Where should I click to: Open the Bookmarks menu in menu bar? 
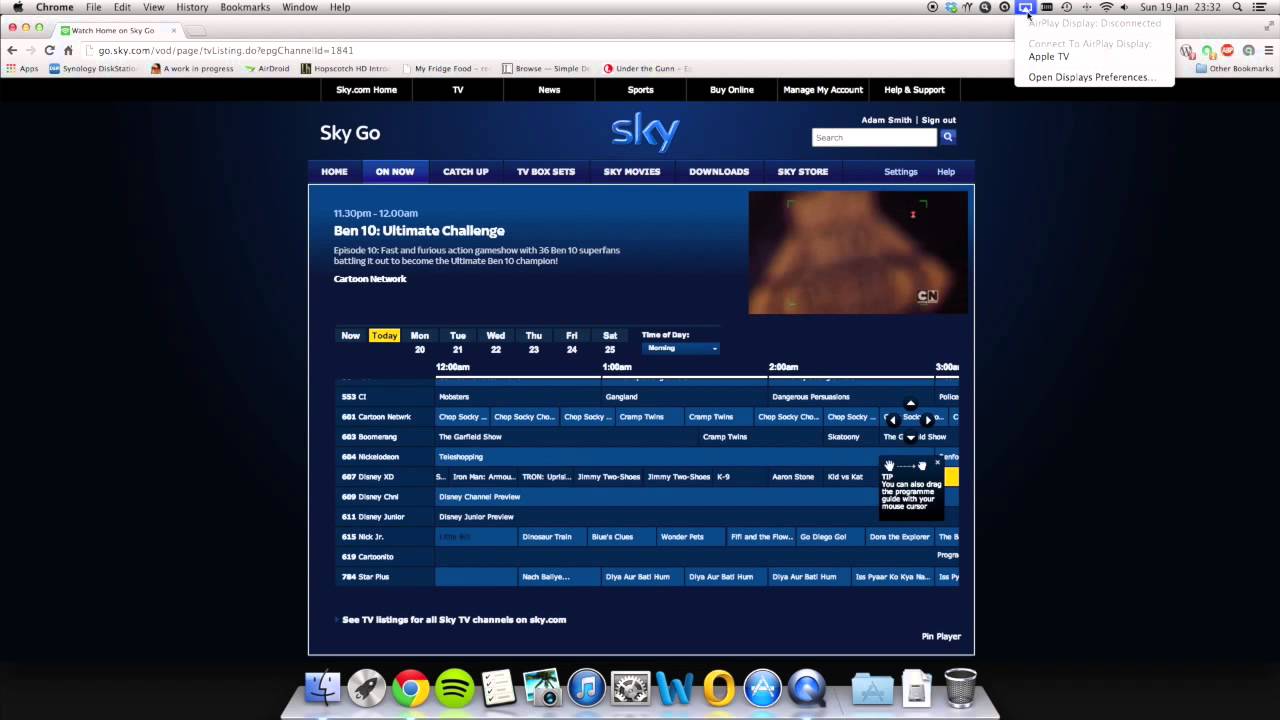[x=245, y=7]
